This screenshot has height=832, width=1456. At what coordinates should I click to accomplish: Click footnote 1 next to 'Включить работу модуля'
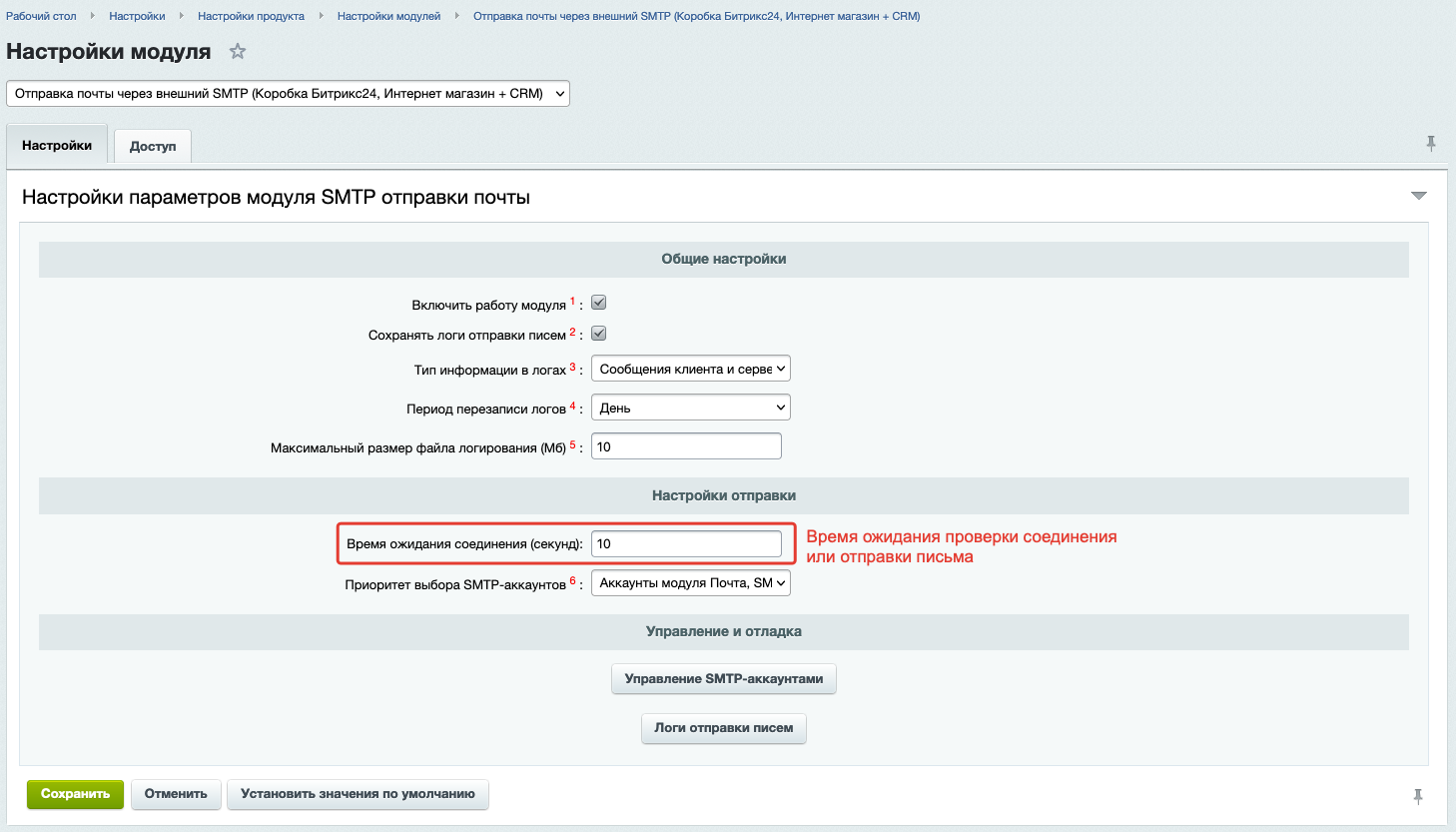573,301
